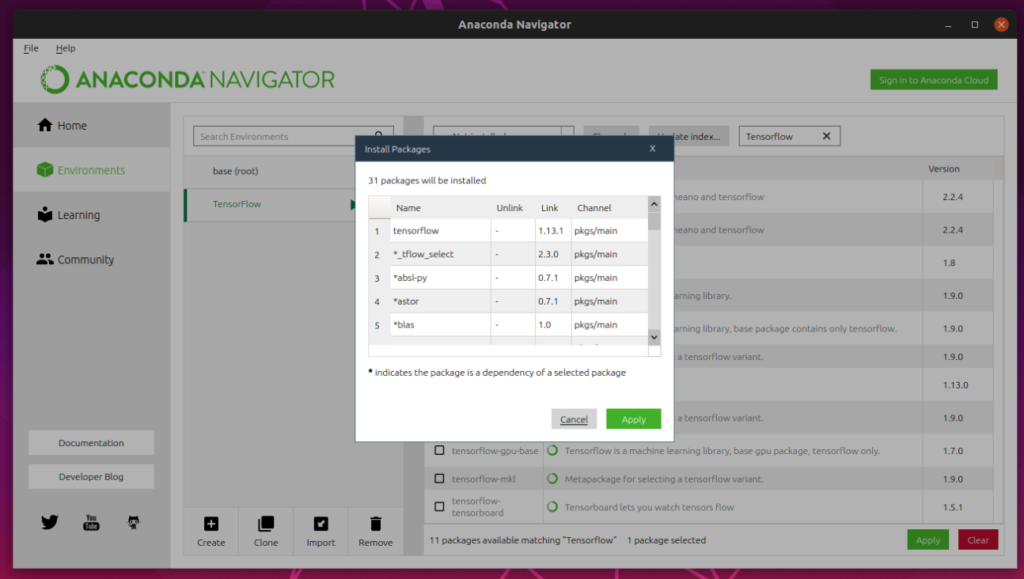Image resolution: width=1024 pixels, height=579 pixels.
Task: Click the package list scroll up arrow
Action: 654,204
